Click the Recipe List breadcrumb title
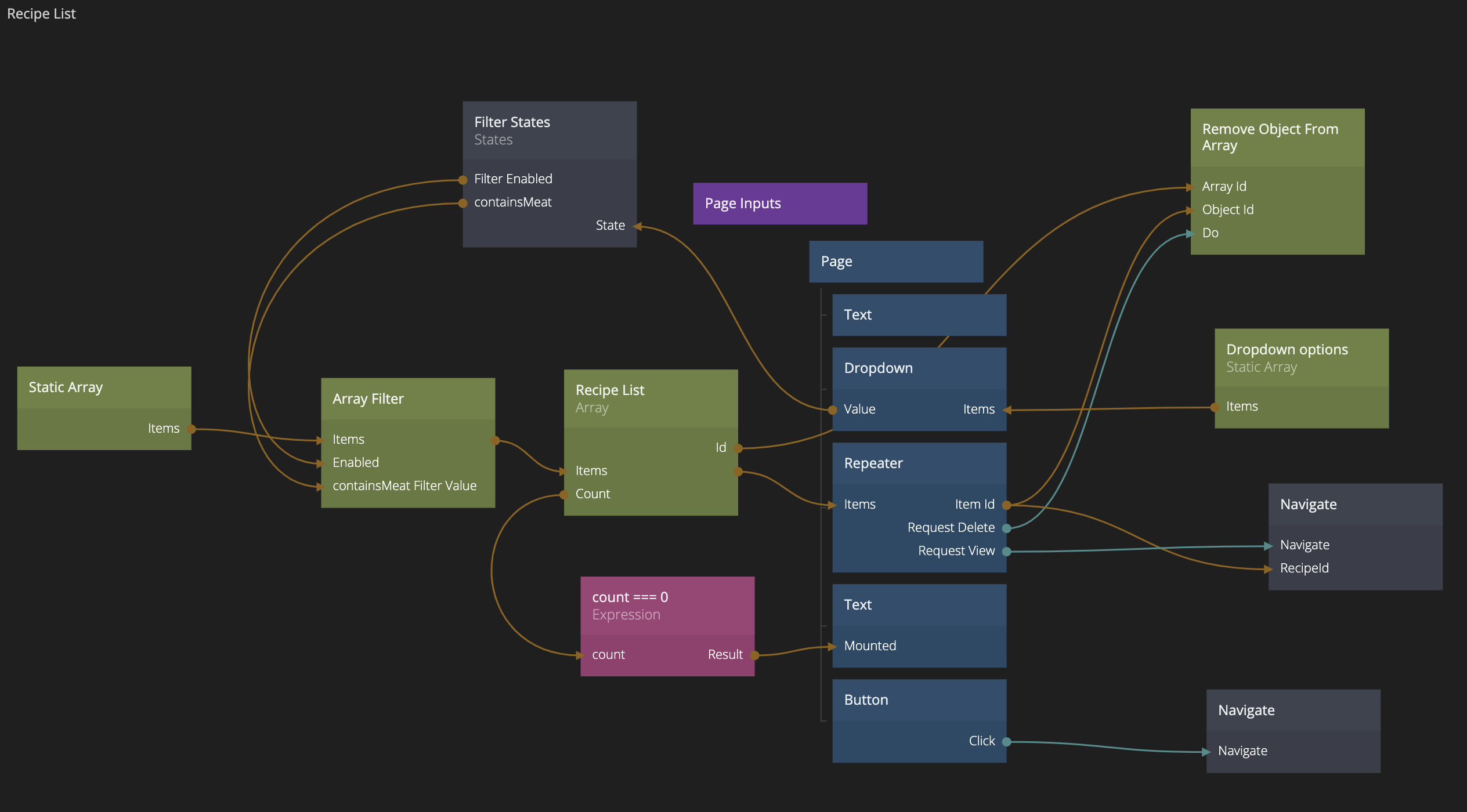Viewport: 1467px width, 812px height. tap(41, 14)
